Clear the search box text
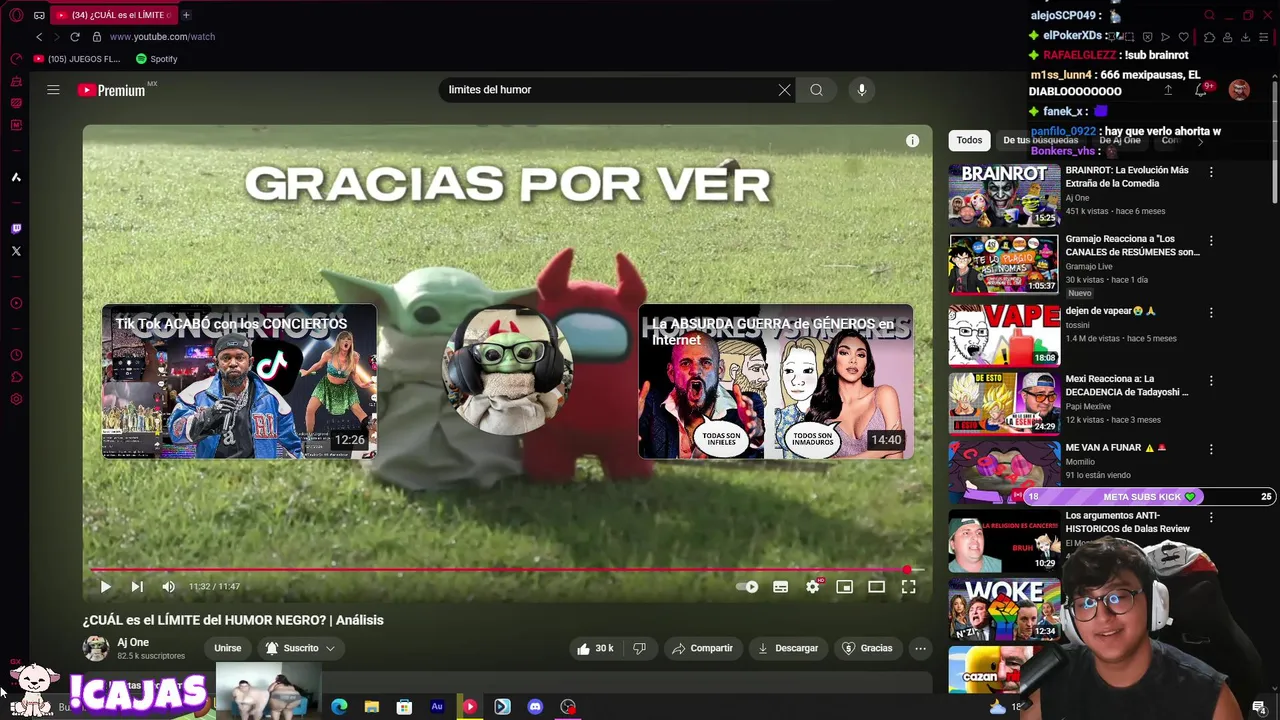1280x720 pixels. 785,90
